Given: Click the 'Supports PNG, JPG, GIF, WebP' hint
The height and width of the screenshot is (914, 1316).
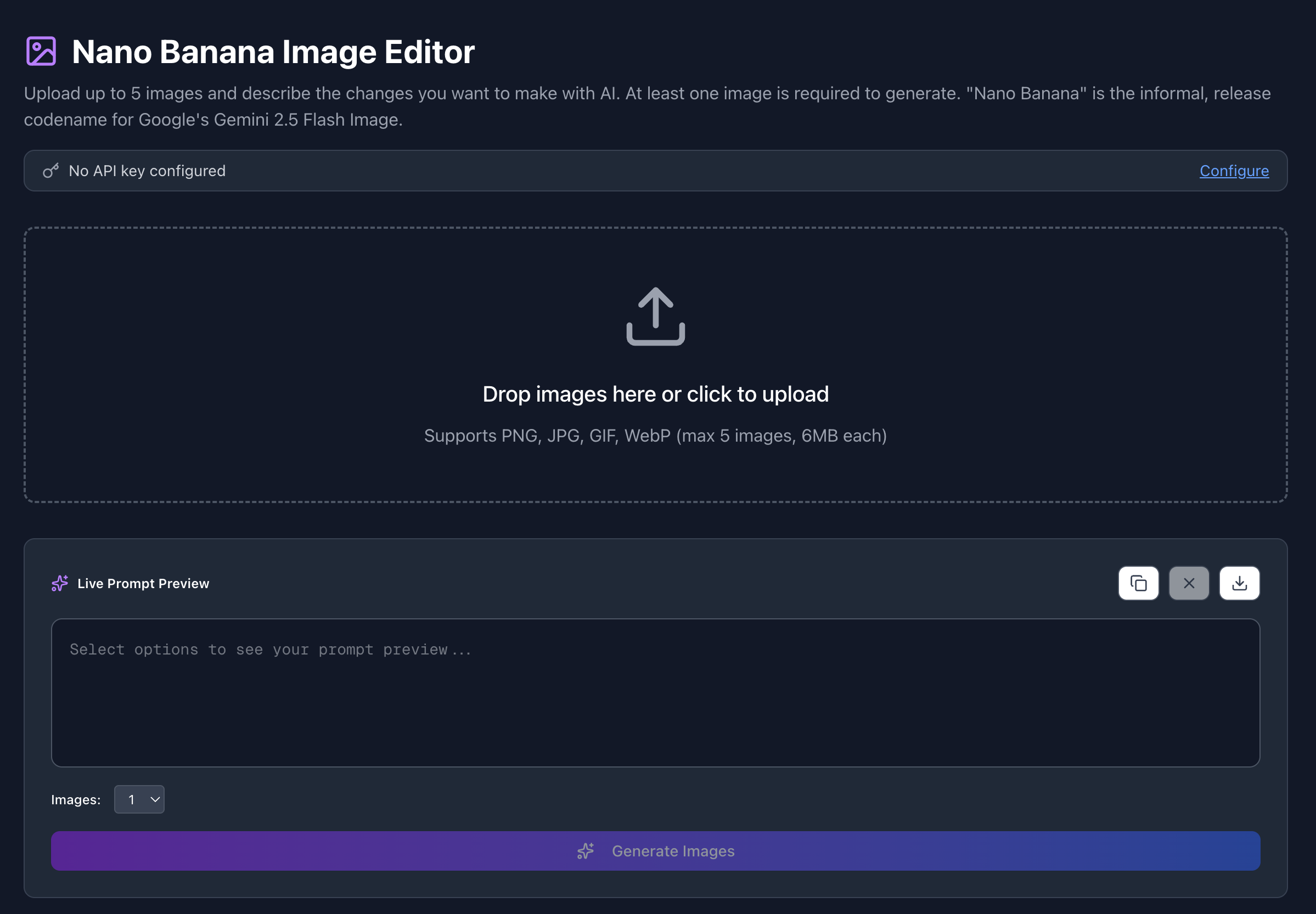Looking at the screenshot, I should (655, 436).
